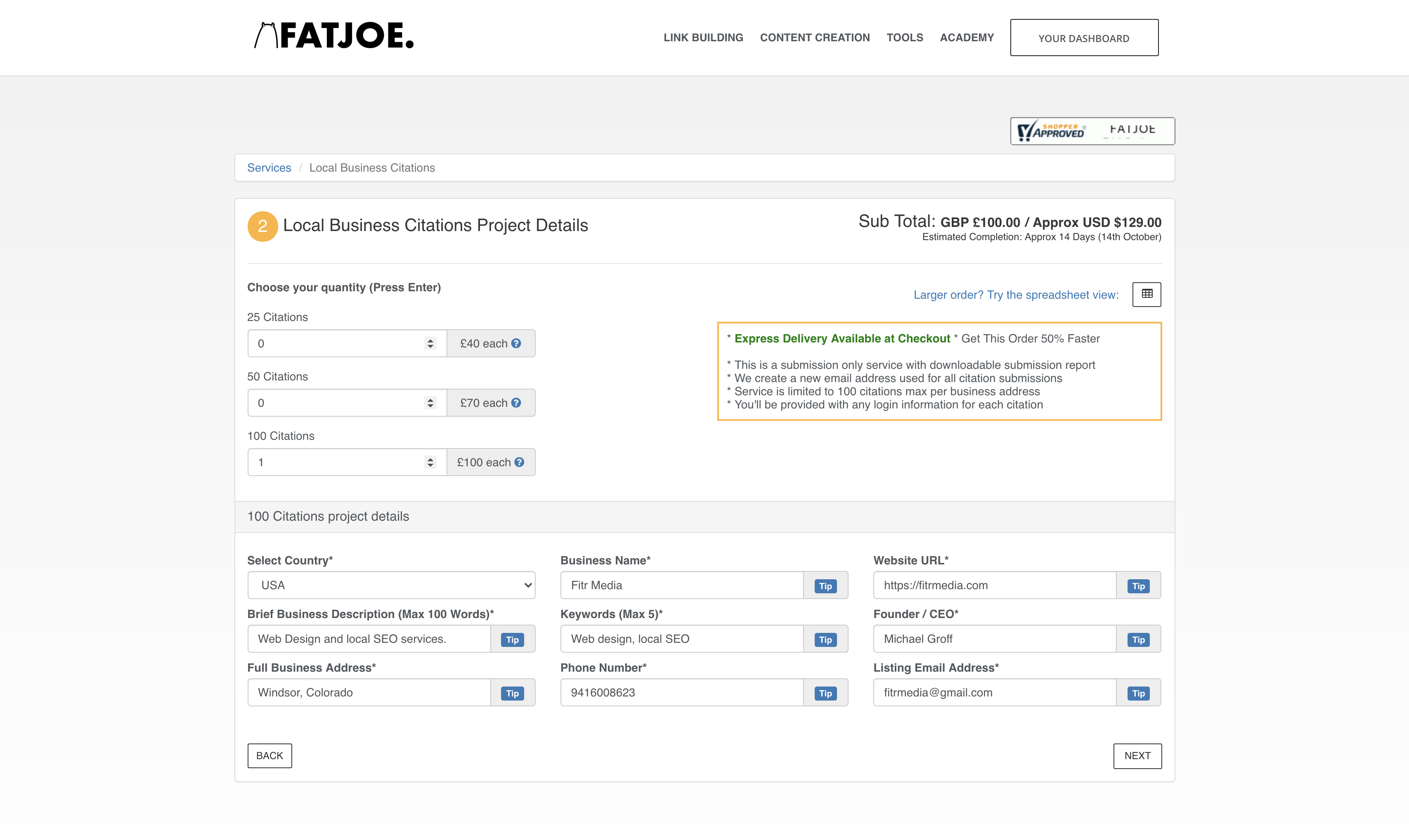
Task: Click the Listing Email Address field
Action: pyautogui.click(x=995, y=692)
